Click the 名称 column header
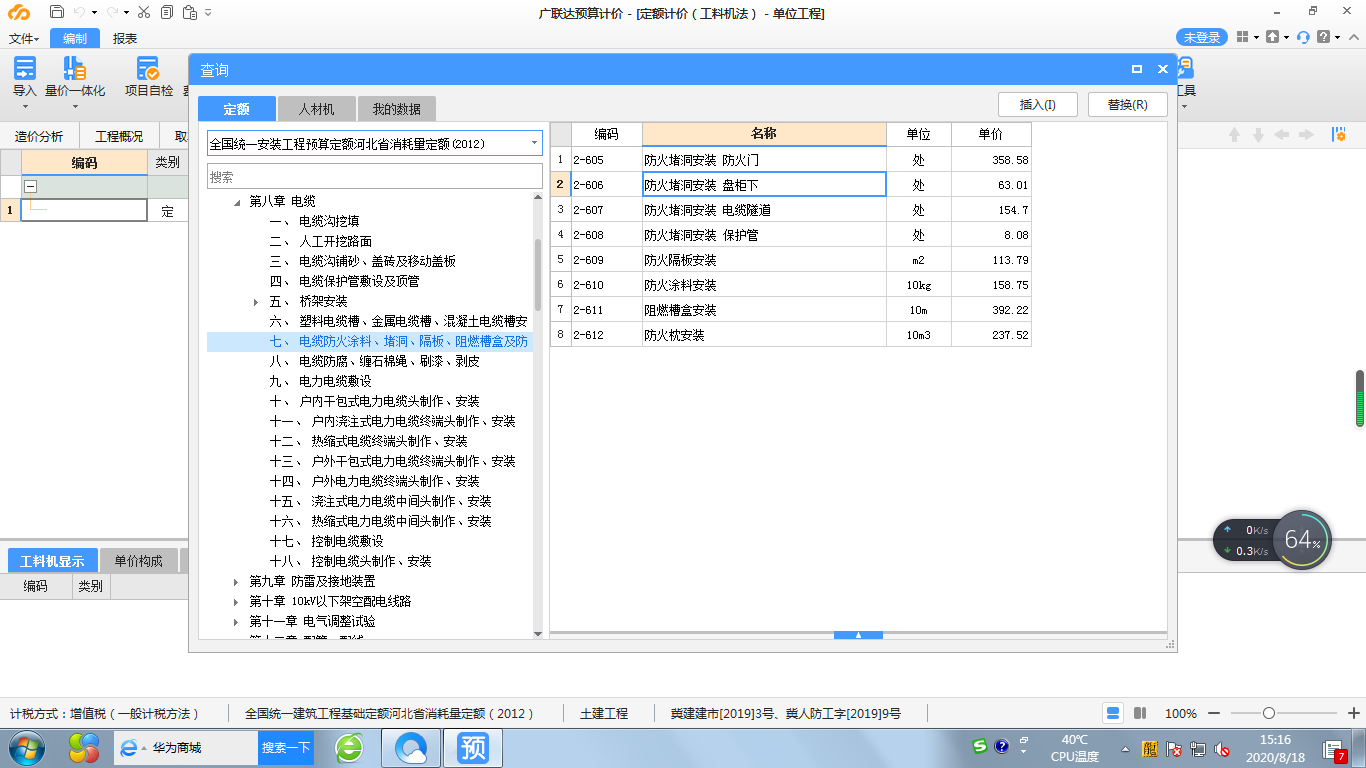The height and width of the screenshot is (768, 1366). point(764,134)
